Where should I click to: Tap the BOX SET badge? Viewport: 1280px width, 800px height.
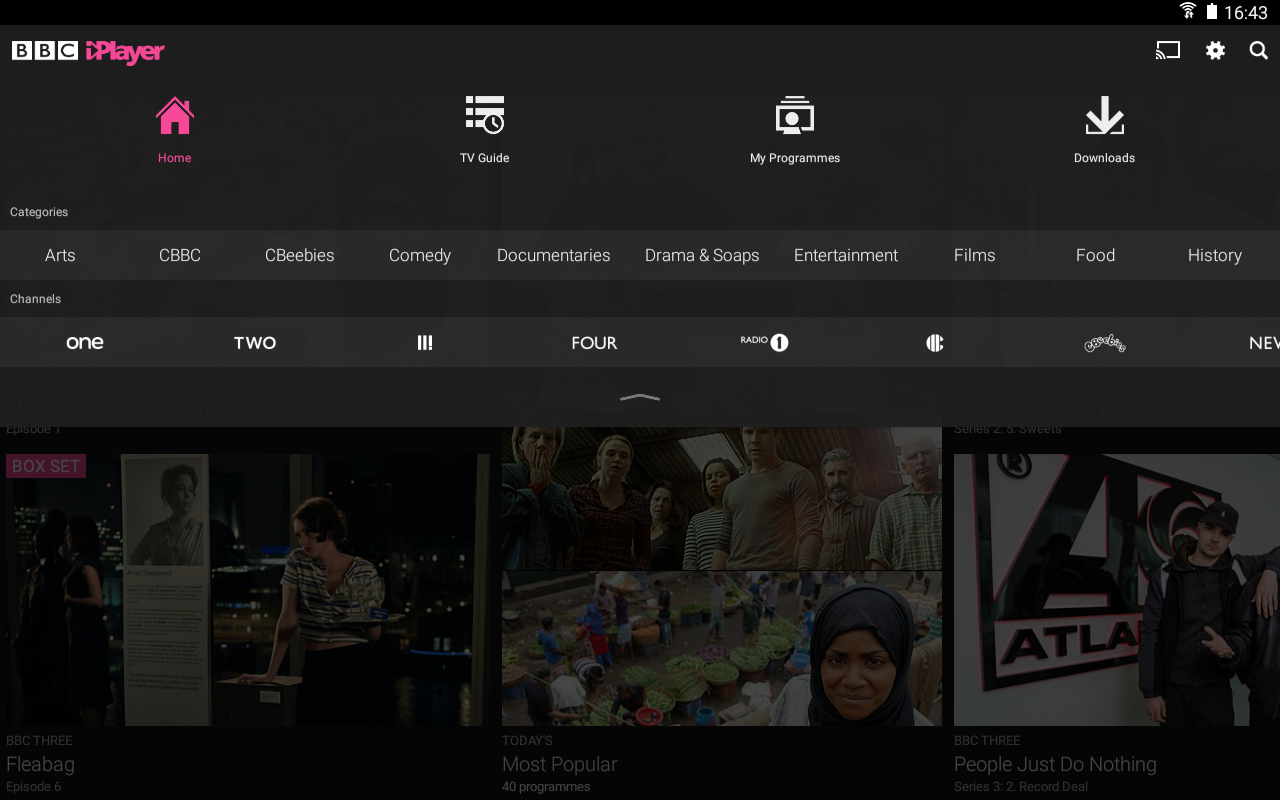pos(46,466)
